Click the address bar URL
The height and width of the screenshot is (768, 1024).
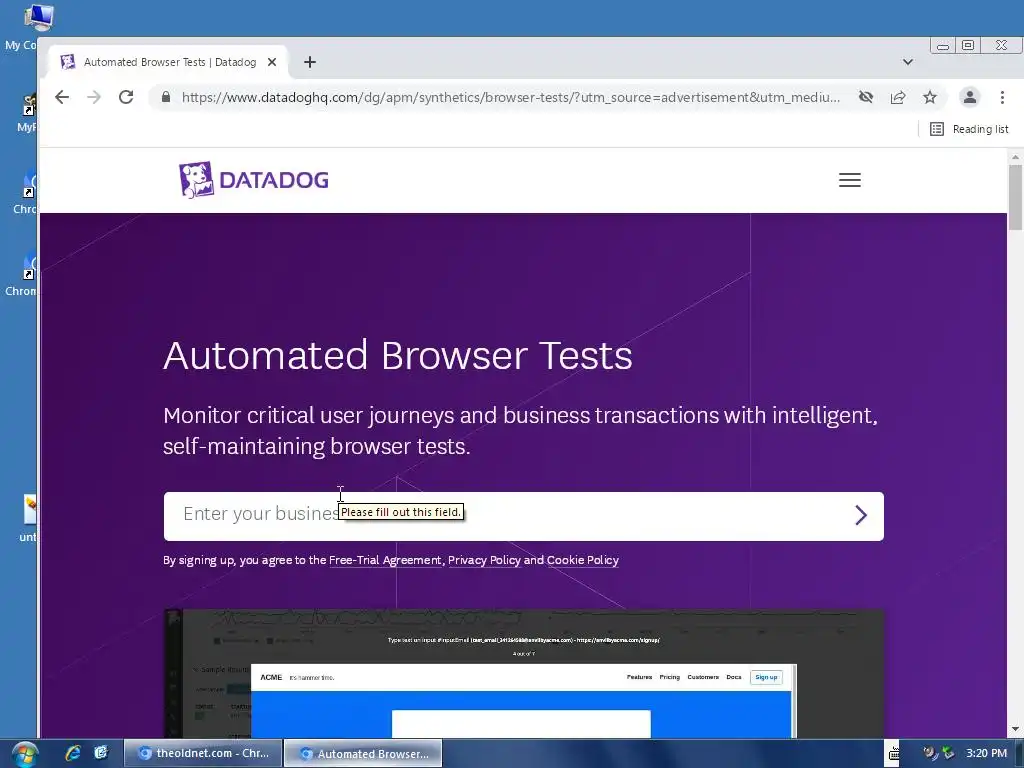click(x=511, y=97)
